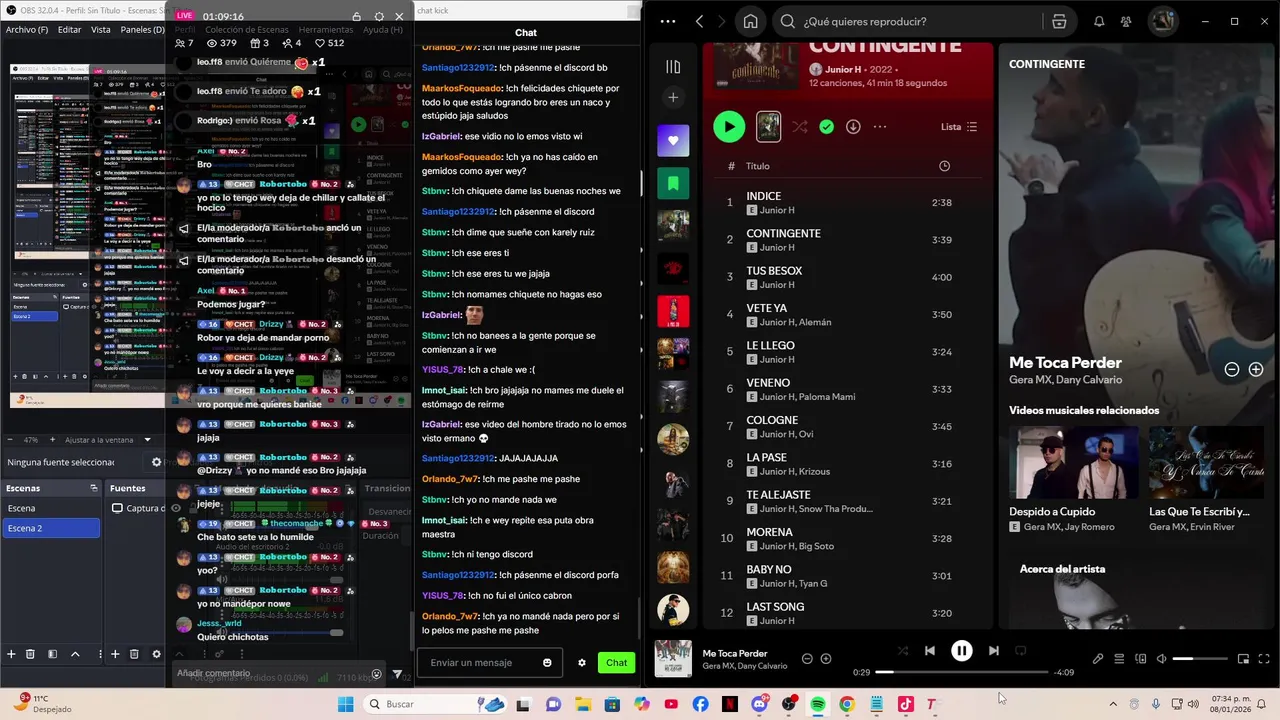Toggle shuffle for the CONTINGENTE album
Viewport: 1280px width, 720px height.
point(800,127)
